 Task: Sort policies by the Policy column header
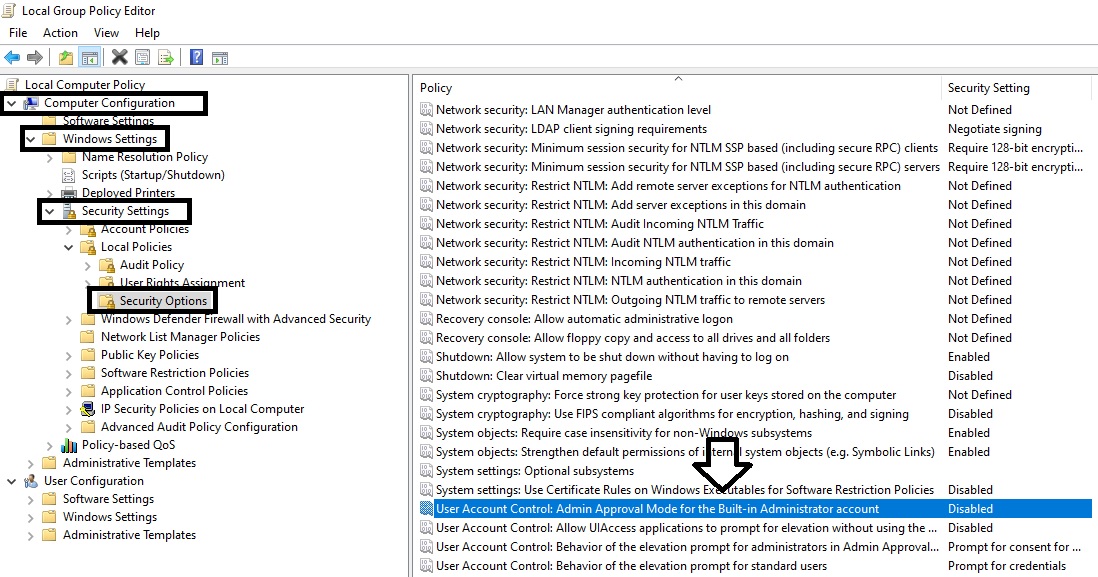(435, 87)
